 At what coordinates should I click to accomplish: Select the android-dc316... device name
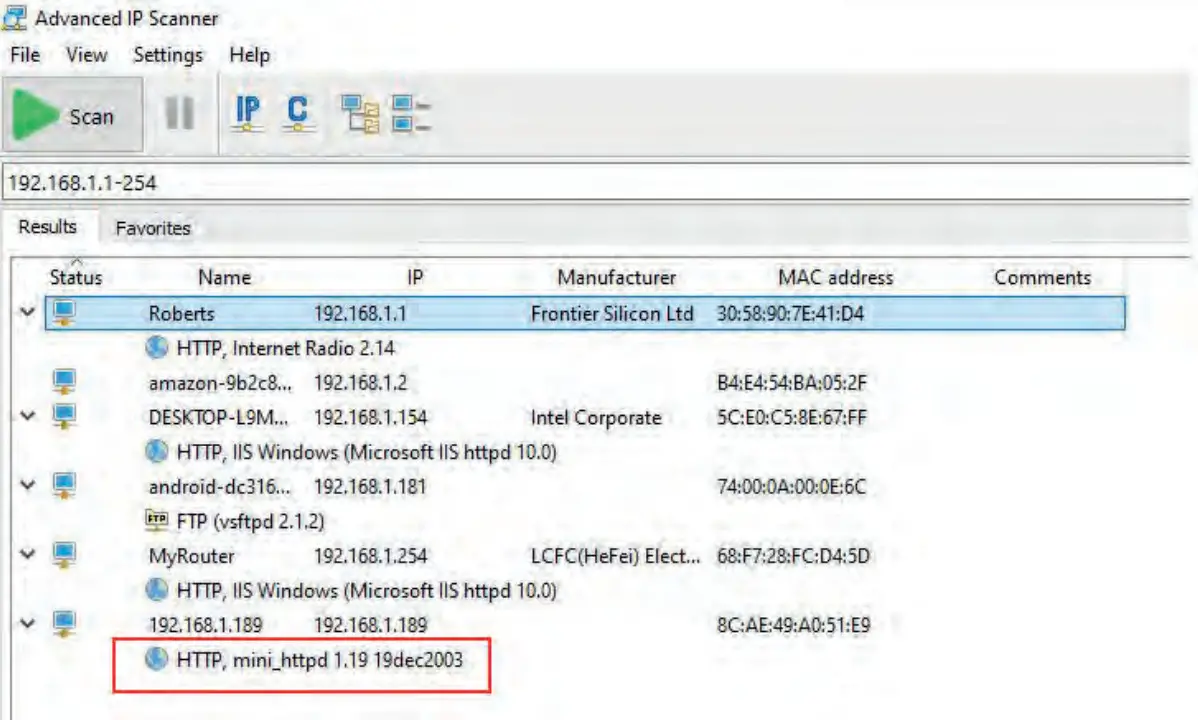pyautogui.click(x=219, y=486)
